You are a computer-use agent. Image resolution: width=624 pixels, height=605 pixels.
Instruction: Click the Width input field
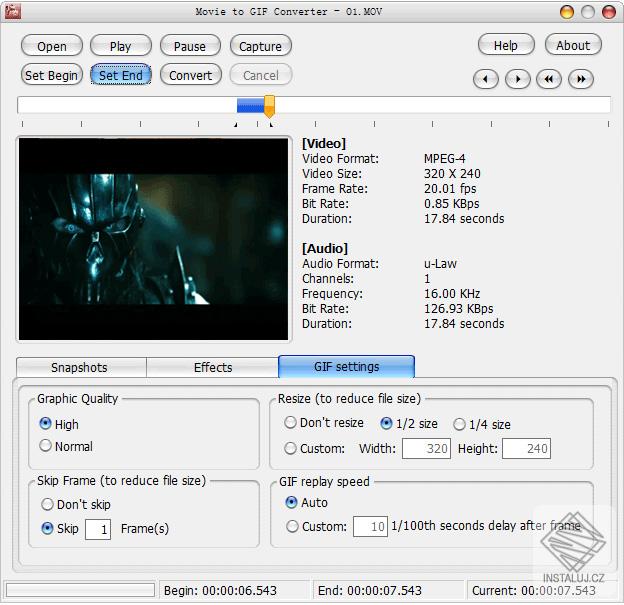(426, 449)
